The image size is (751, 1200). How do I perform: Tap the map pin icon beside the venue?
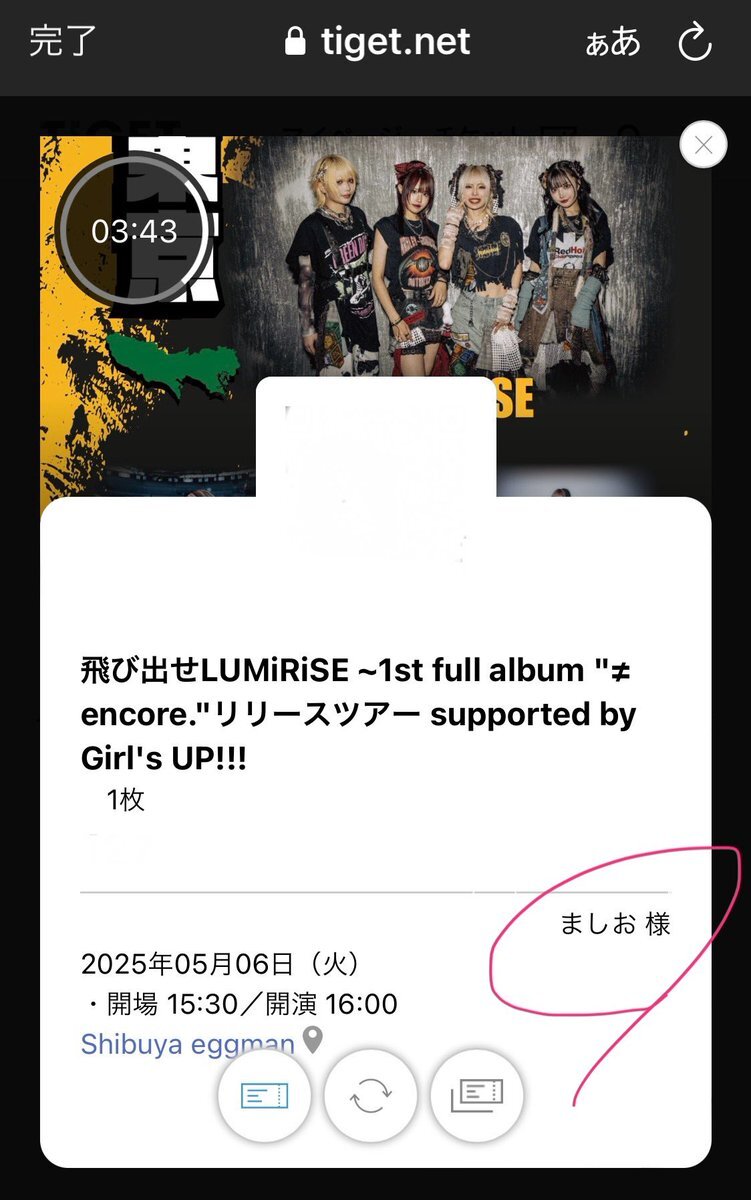(313, 1041)
